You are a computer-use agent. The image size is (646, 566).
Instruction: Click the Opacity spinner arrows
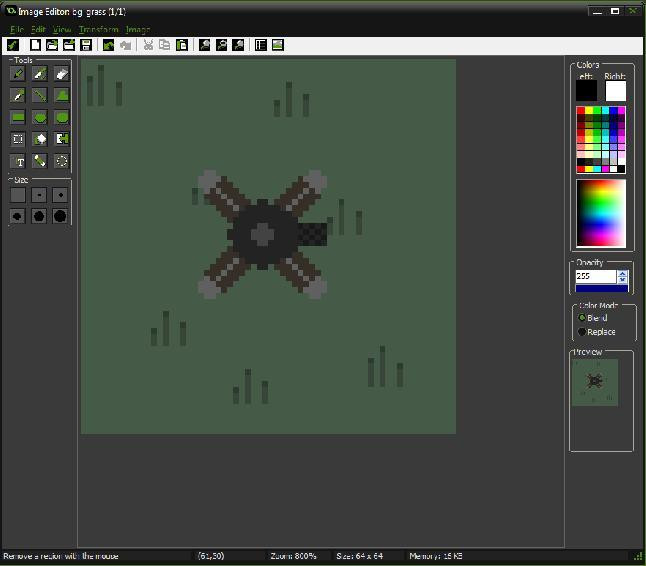623,276
